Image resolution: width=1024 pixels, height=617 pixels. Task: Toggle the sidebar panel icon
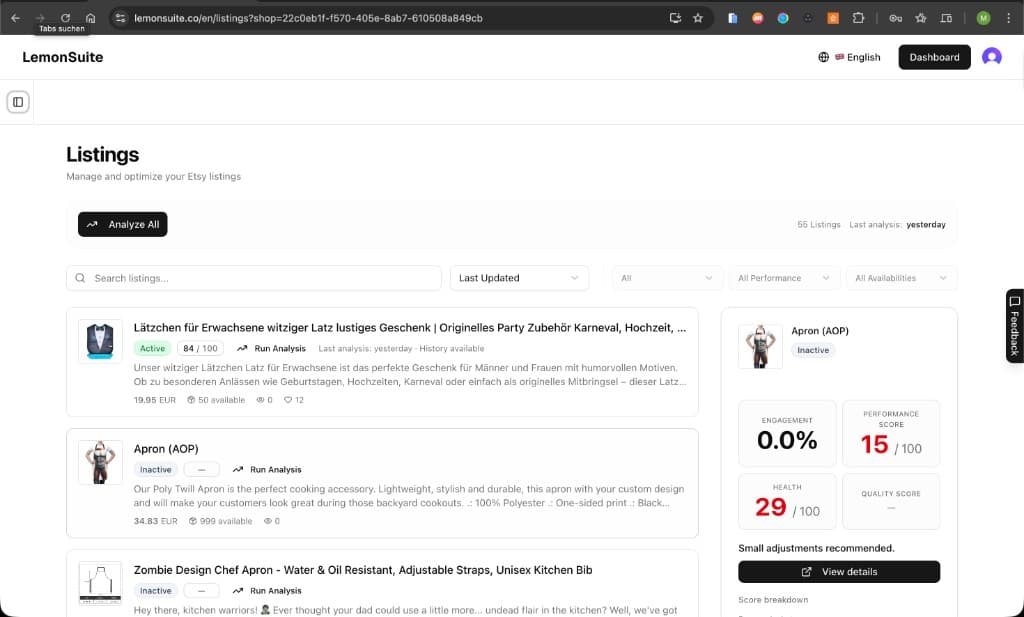(18, 102)
